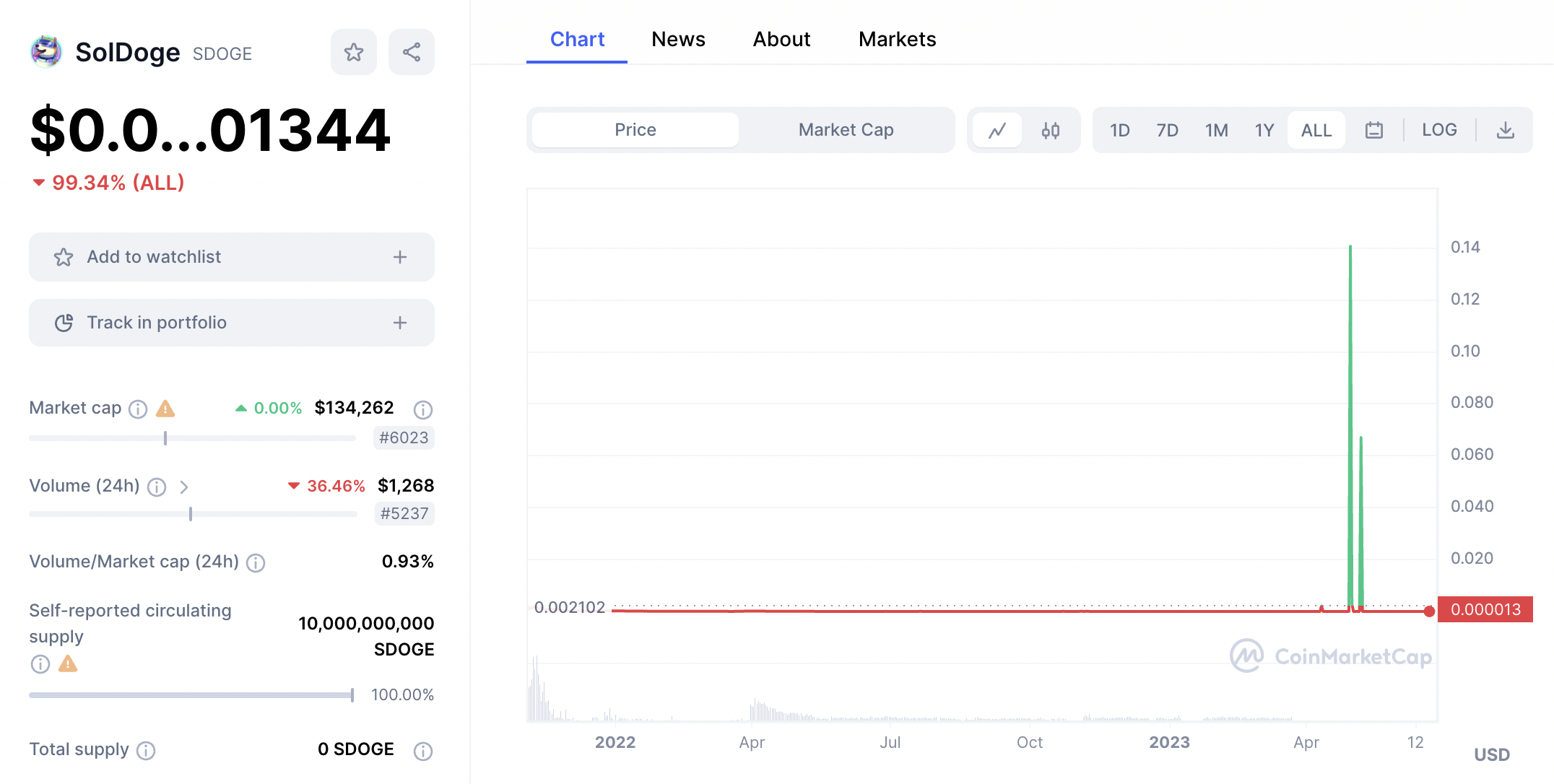Viewport: 1554px width, 784px height.
Task: Click the share icon button
Action: pos(412,52)
